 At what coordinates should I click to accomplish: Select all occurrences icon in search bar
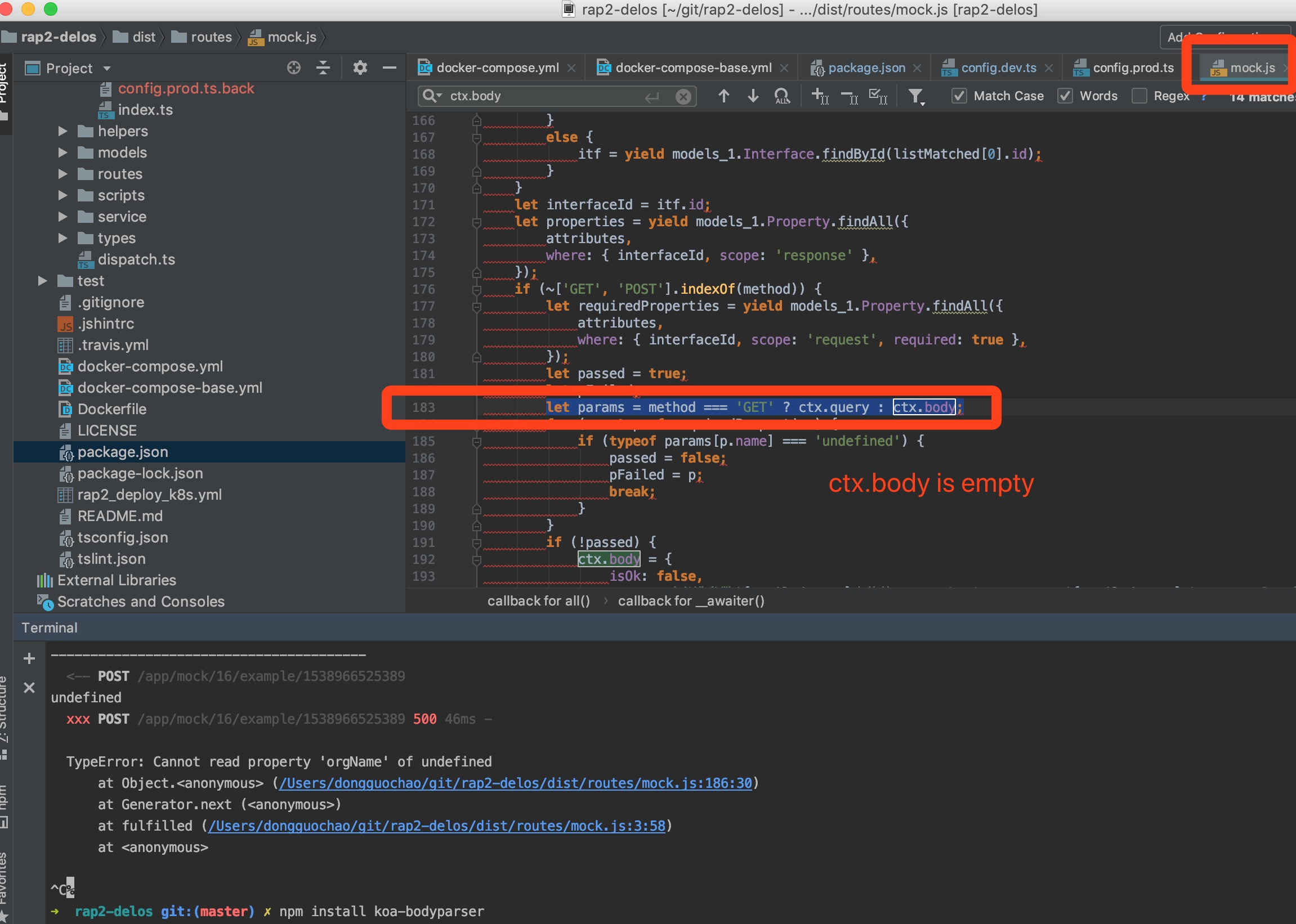coord(878,96)
